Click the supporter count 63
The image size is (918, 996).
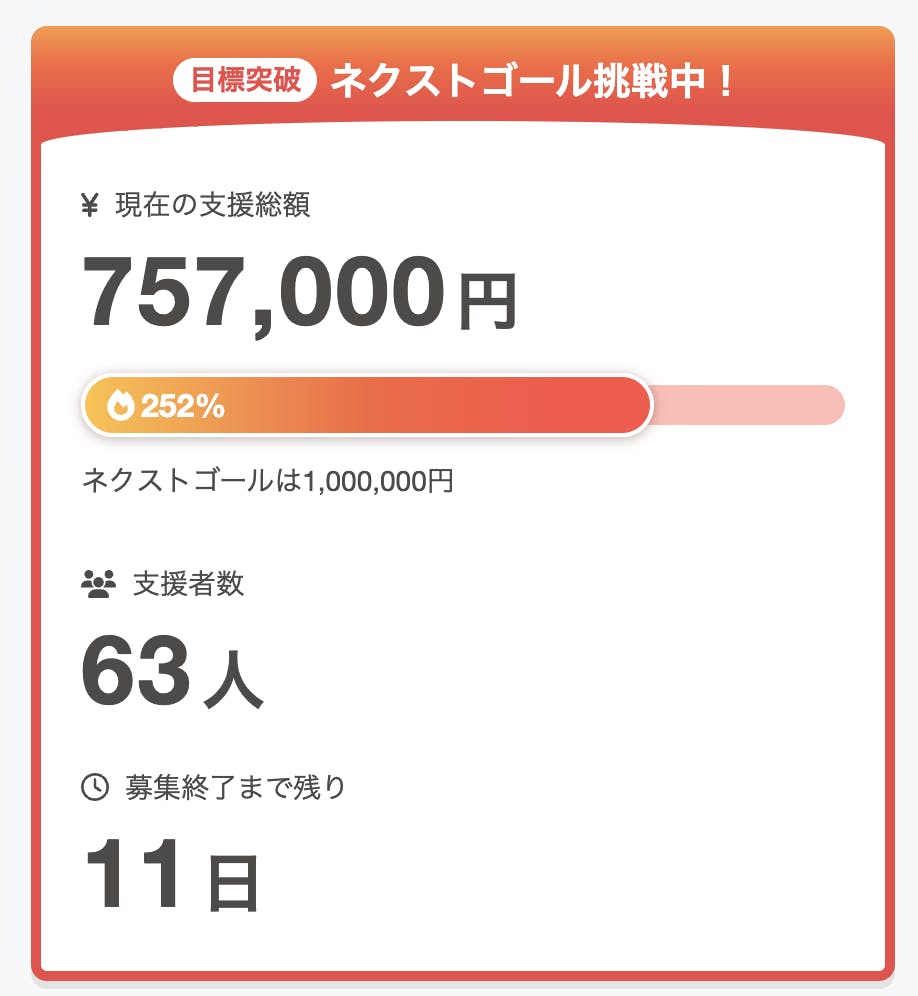pos(135,671)
